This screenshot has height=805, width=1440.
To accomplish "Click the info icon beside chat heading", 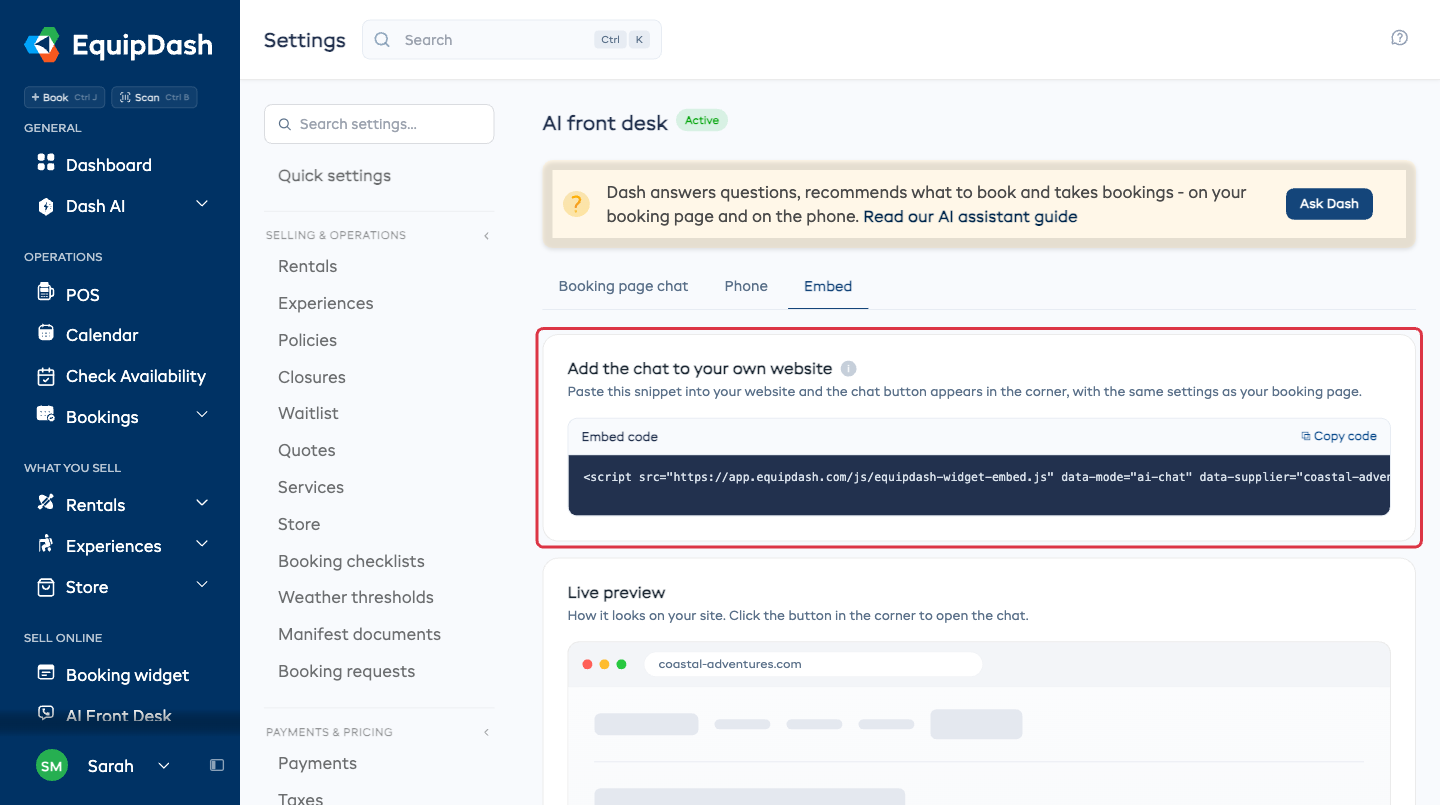I will coord(848,368).
